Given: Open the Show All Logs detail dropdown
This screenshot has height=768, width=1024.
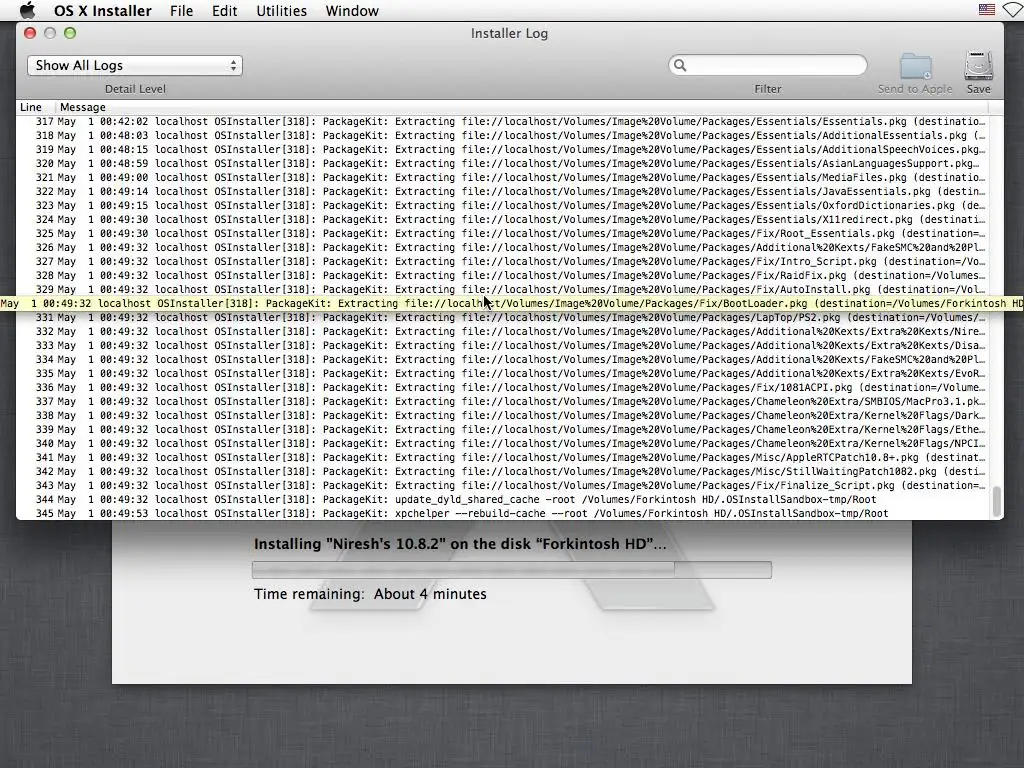Looking at the screenshot, I should coord(135,65).
